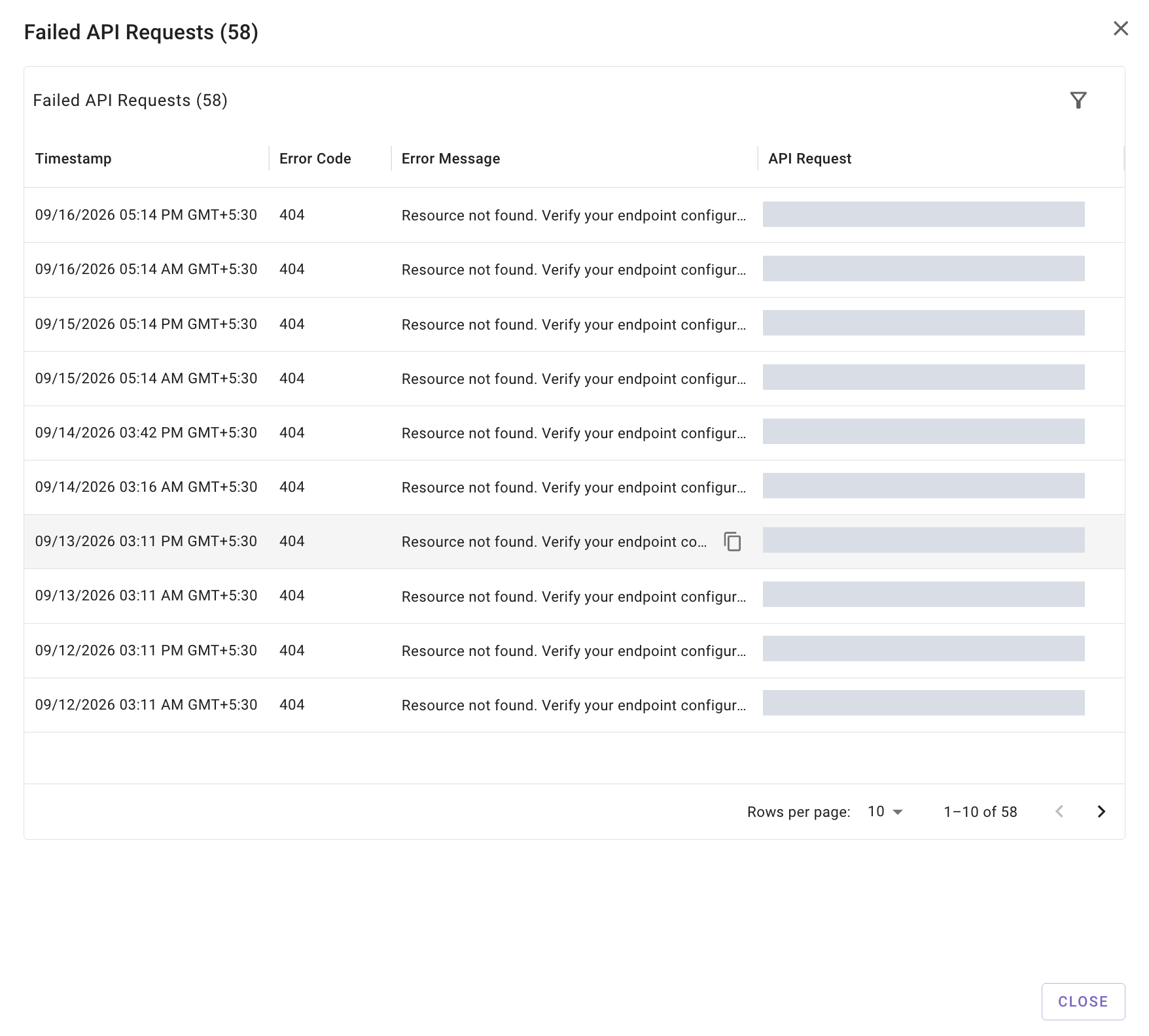Click the Error Message column header
The image size is (1149, 1036).
pos(451,158)
